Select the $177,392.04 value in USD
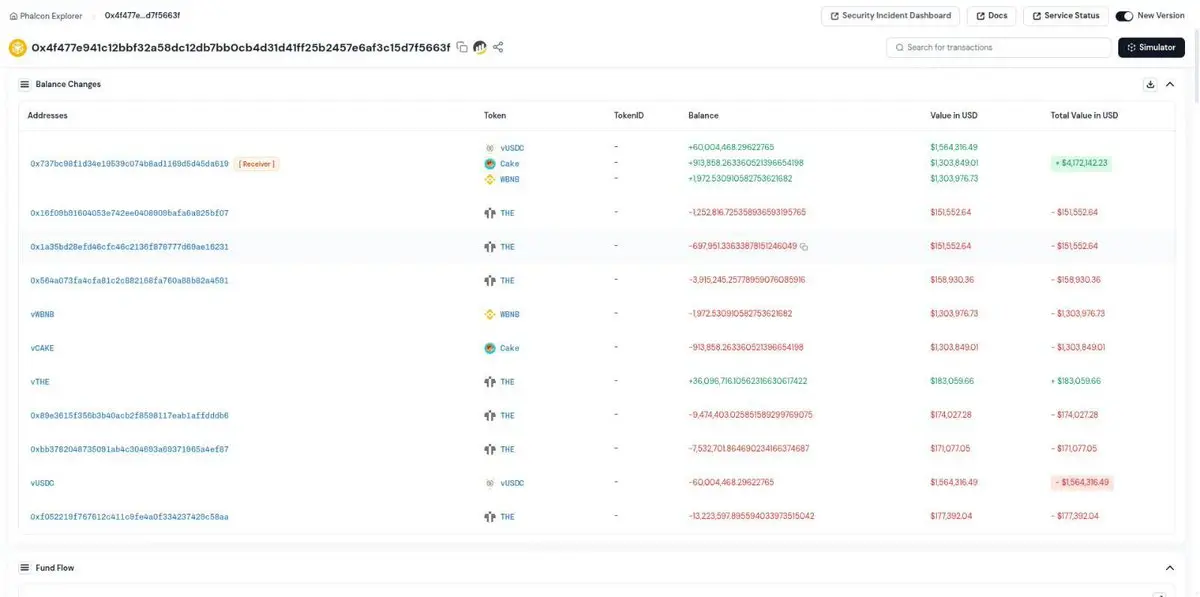This screenshot has height=597, width=1200. pos(951,517)
